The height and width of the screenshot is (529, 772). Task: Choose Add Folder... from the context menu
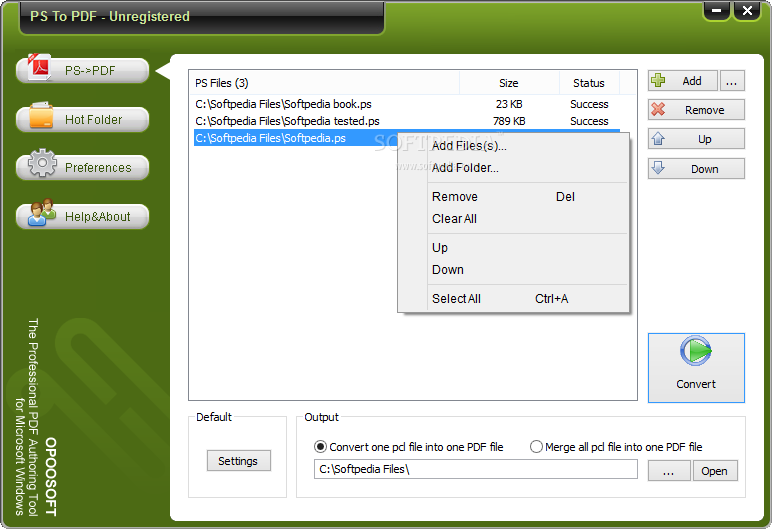[x=514, y=168]
